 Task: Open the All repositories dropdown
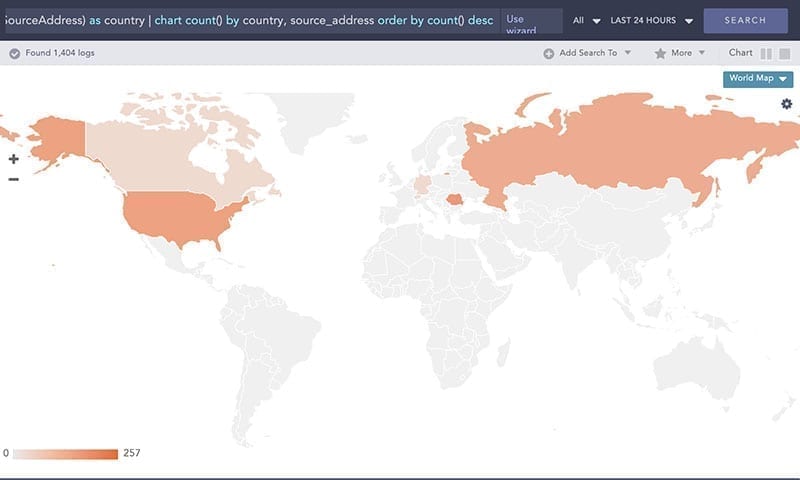586,21
